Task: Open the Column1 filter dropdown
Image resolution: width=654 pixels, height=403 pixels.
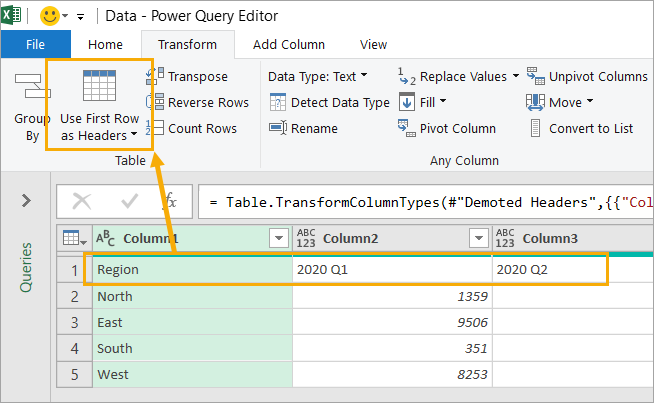Action: click(x=279, y=239)
